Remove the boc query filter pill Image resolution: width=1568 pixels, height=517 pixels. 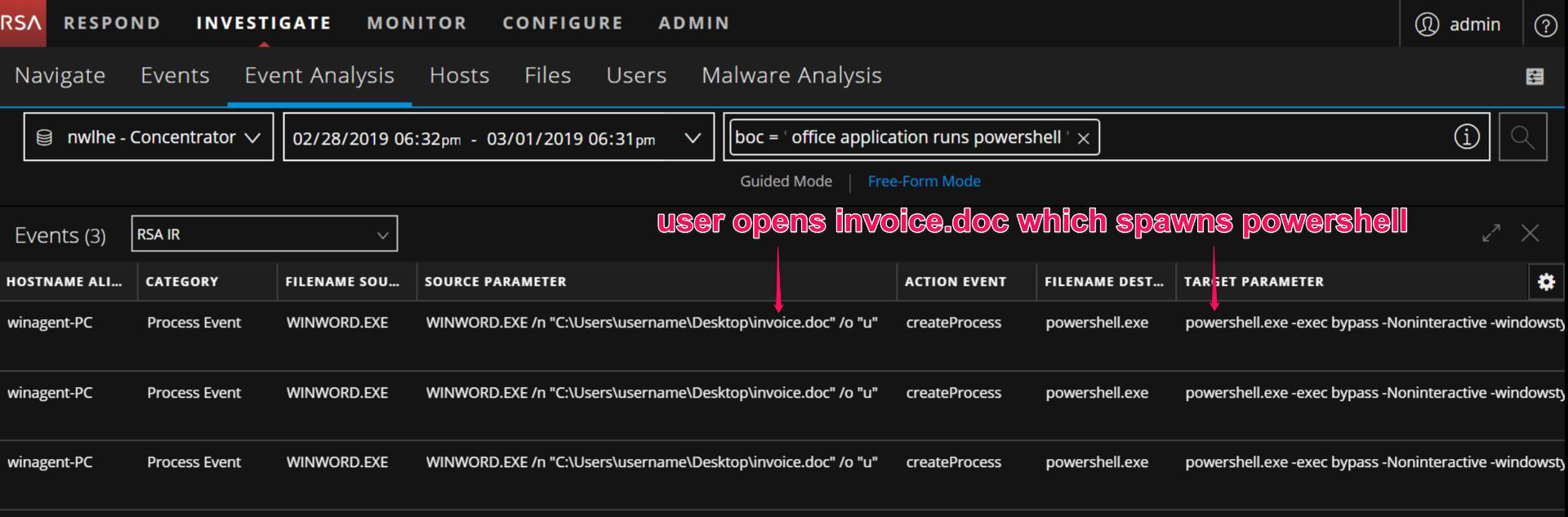(x=1084, y=139)
